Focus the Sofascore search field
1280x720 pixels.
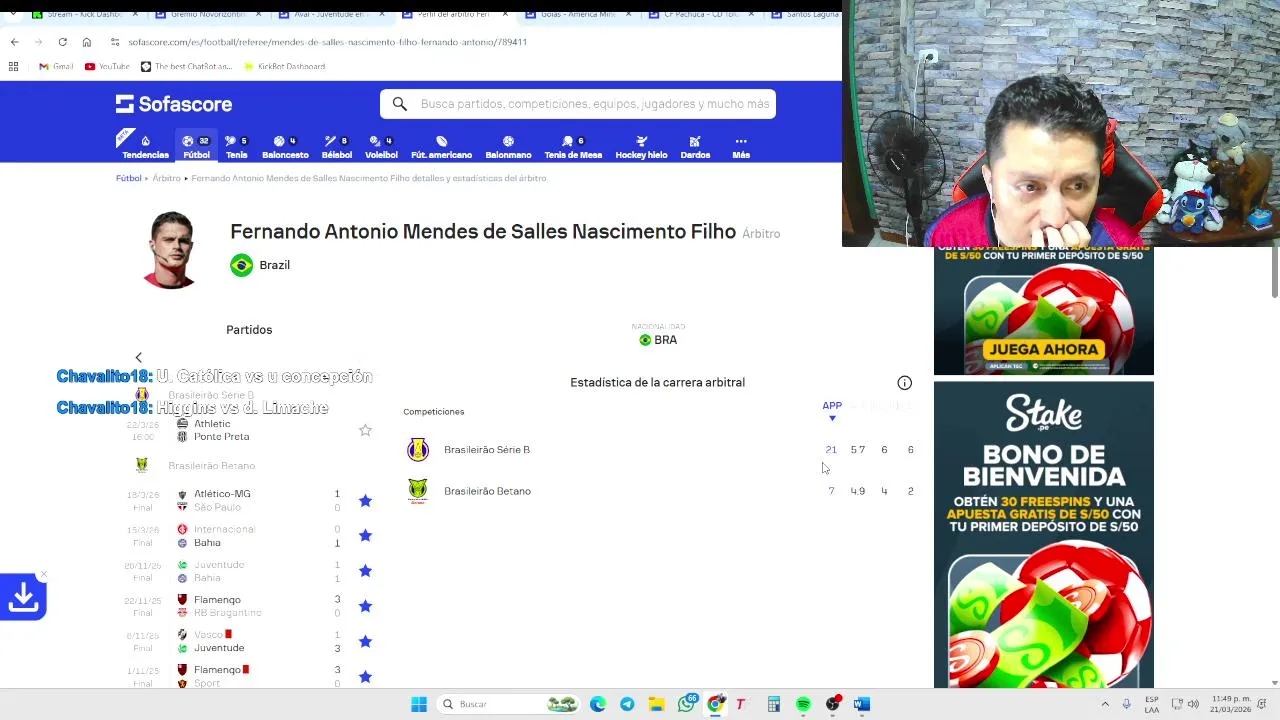(x=578, y=104)
